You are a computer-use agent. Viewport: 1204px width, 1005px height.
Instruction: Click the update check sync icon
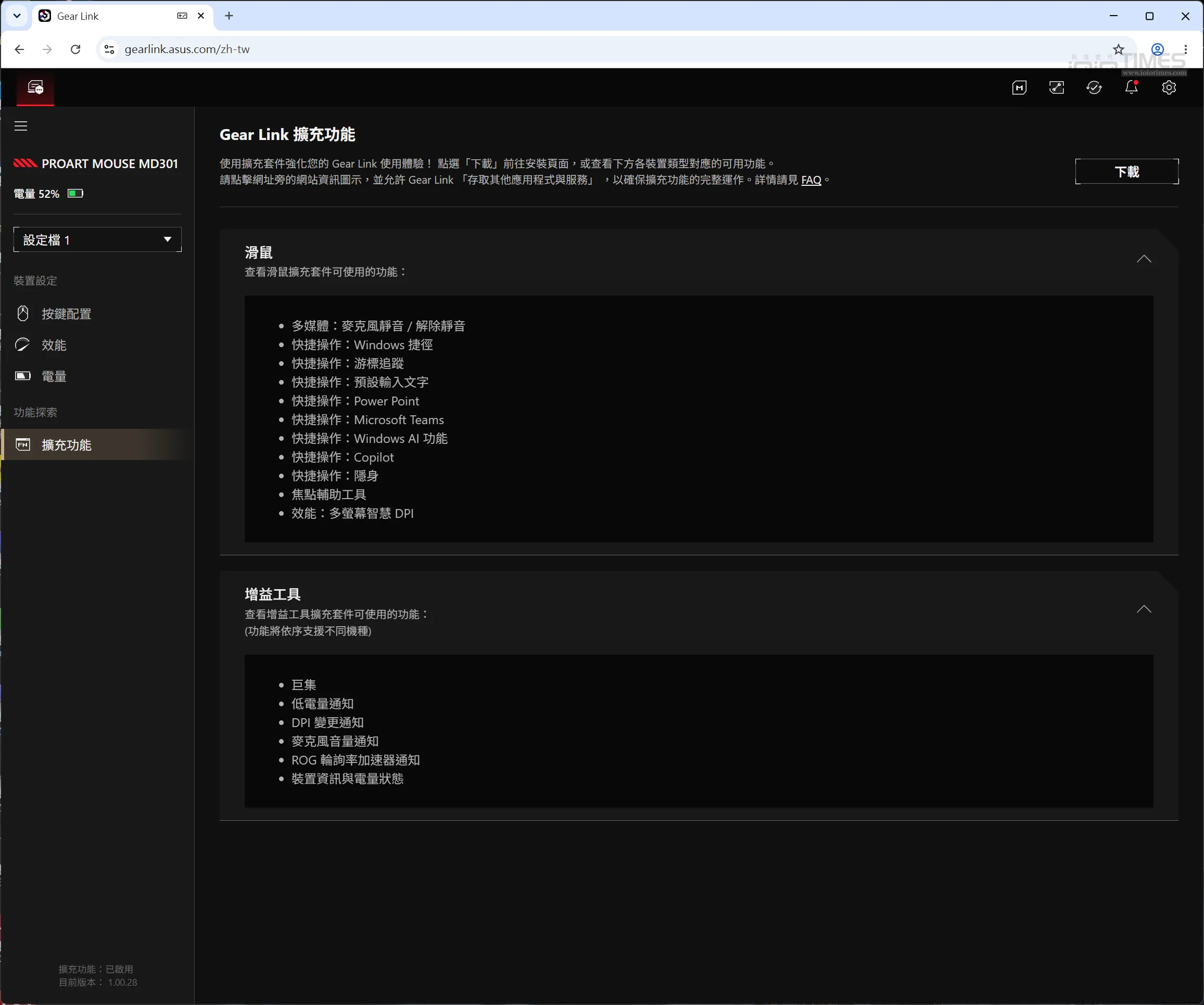click(1094, 88)
